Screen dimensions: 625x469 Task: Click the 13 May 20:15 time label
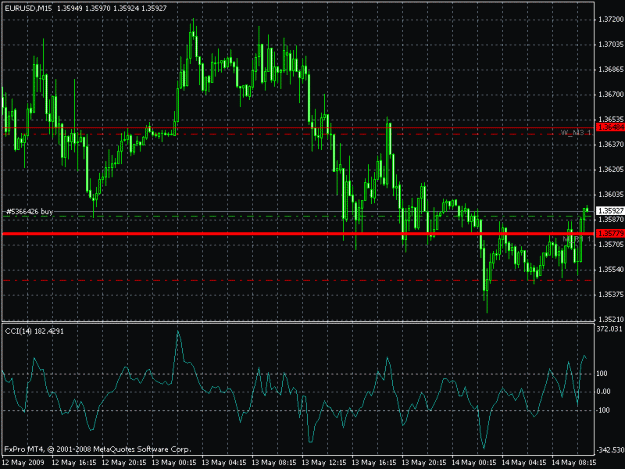[424, 463]
